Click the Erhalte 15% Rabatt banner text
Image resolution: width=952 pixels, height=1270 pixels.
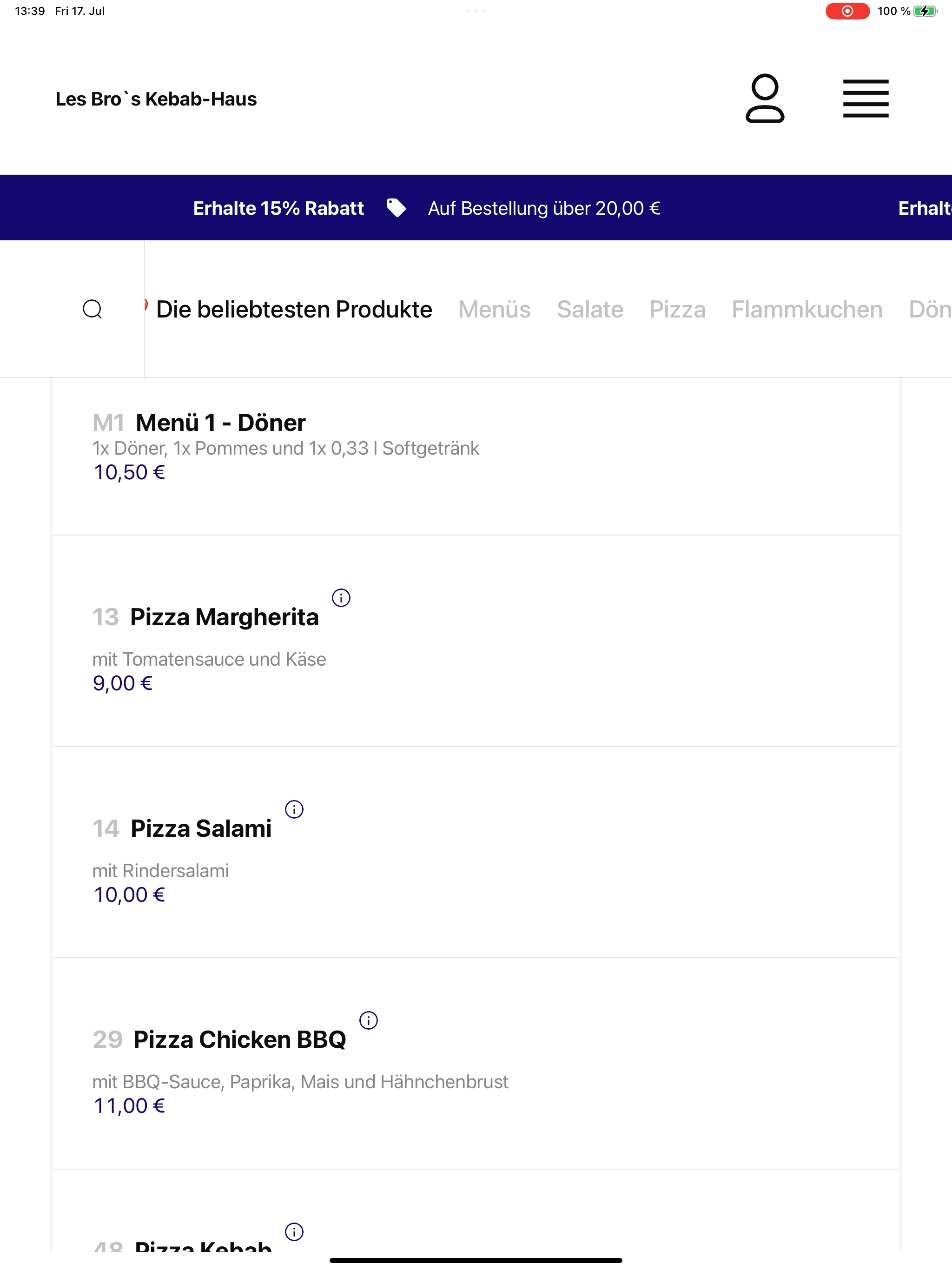(x=278, y=208)
